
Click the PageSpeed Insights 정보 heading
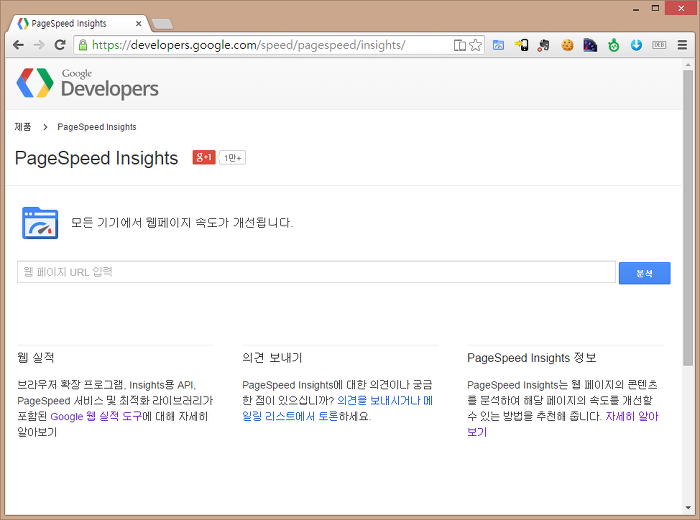point(532,358)
